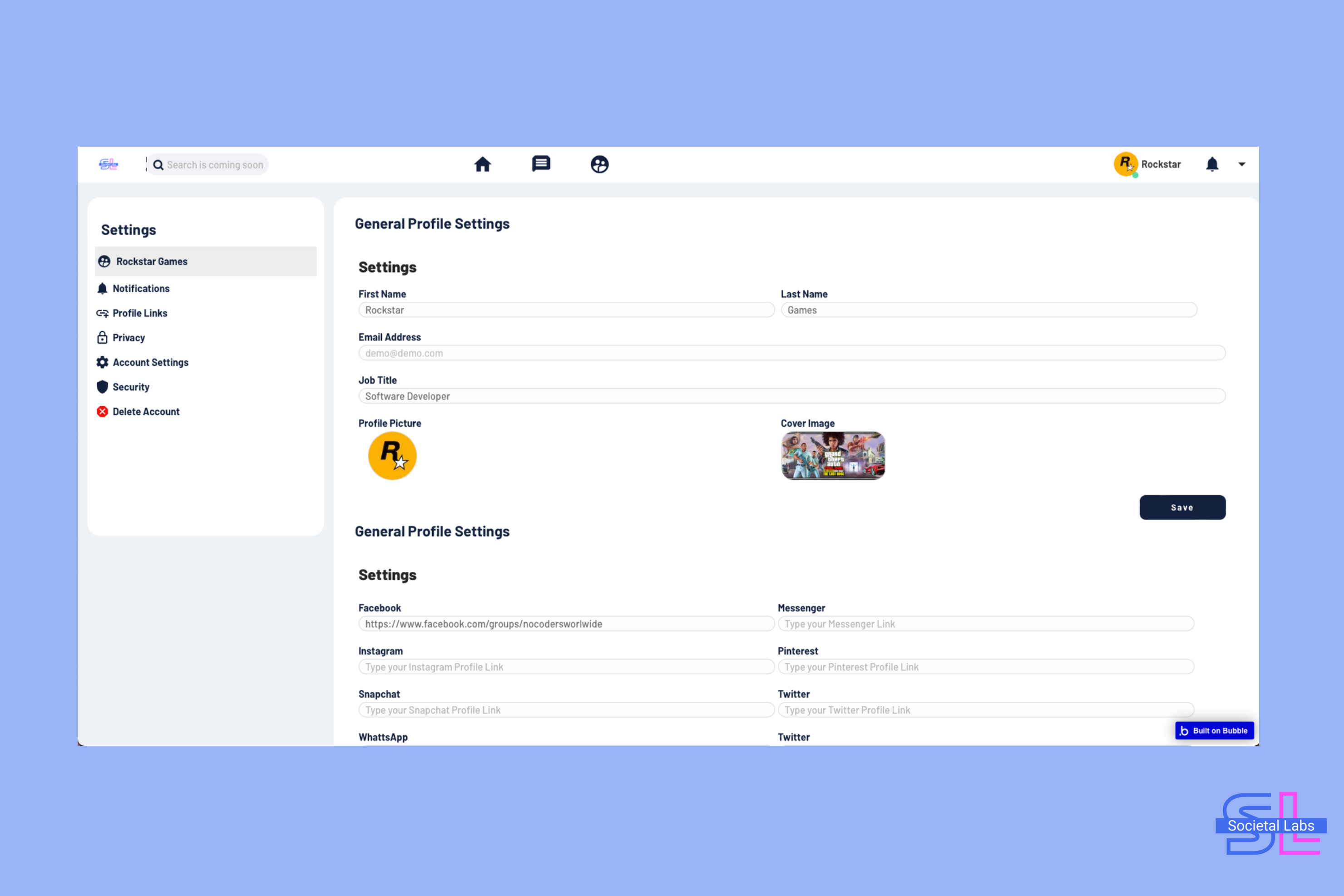Select the link icon next to Profile Links

103,313
